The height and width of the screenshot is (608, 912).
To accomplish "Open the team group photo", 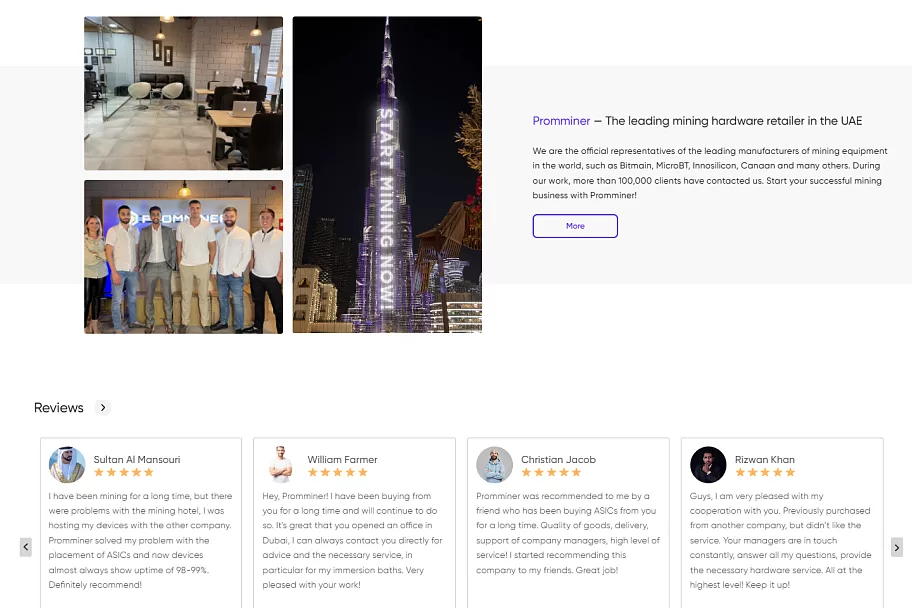I will tap(183, 257).
